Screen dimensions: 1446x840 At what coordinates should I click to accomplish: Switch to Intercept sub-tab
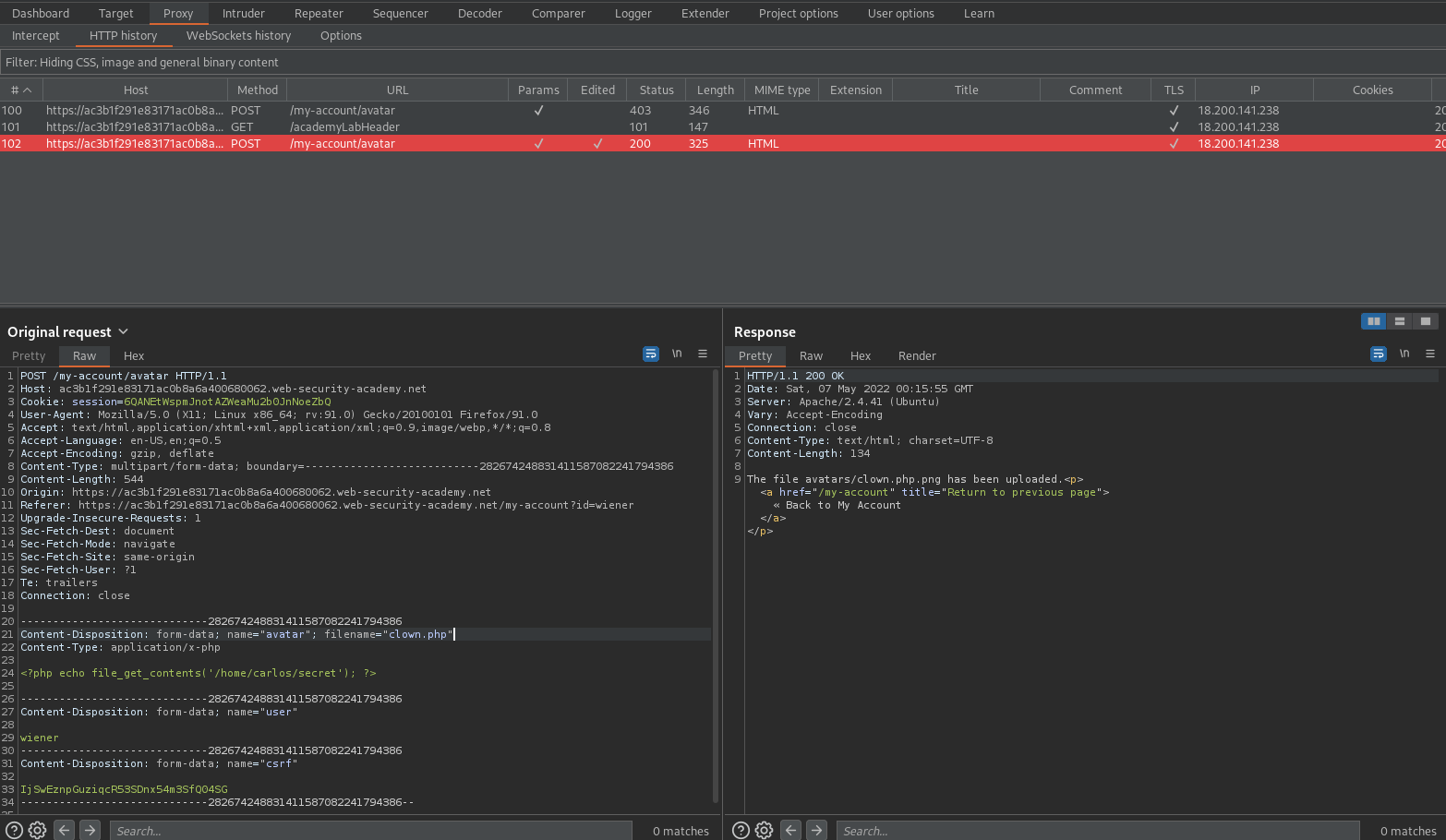[x=36, y=35]
